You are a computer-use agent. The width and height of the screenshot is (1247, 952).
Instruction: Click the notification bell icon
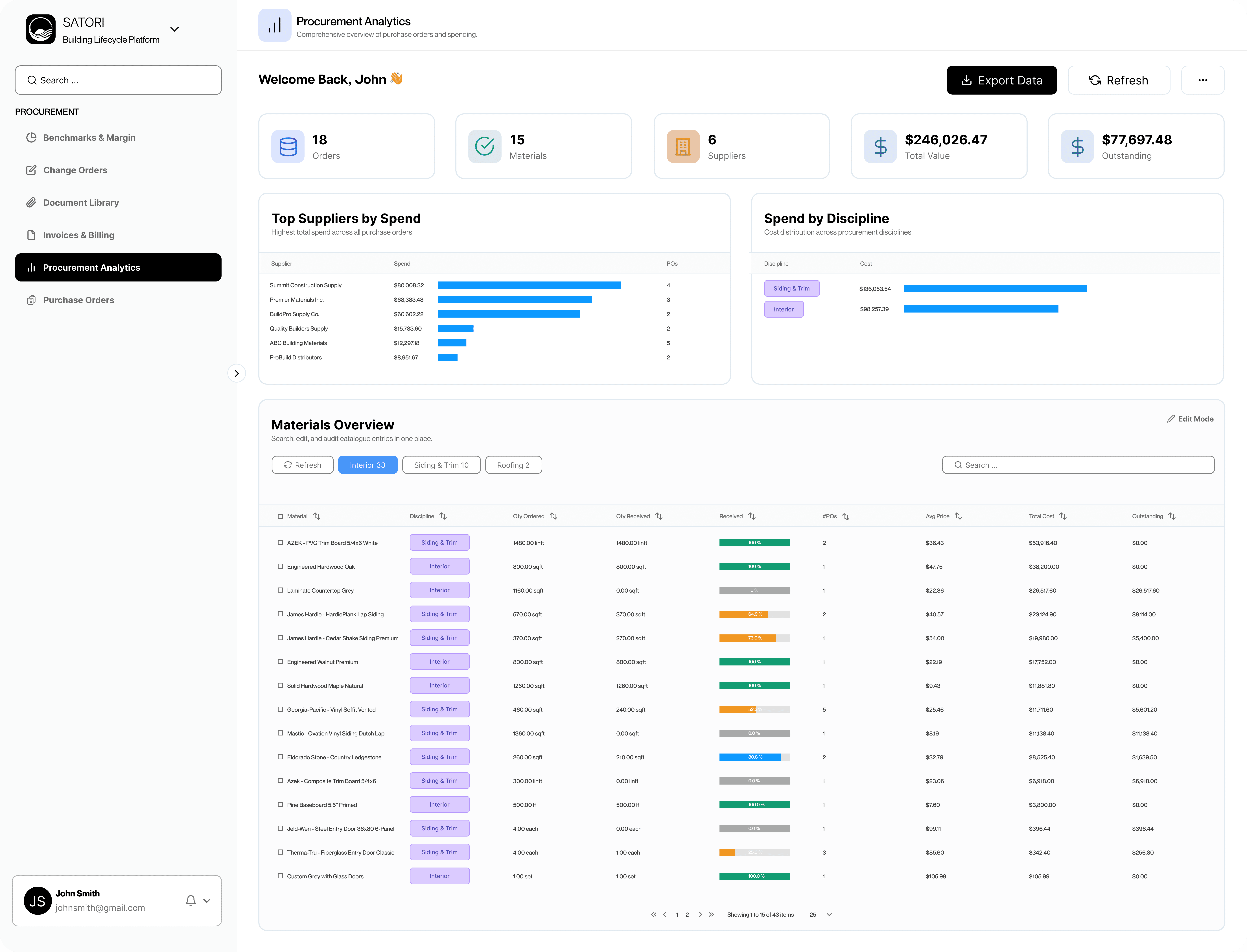(191, 900)
